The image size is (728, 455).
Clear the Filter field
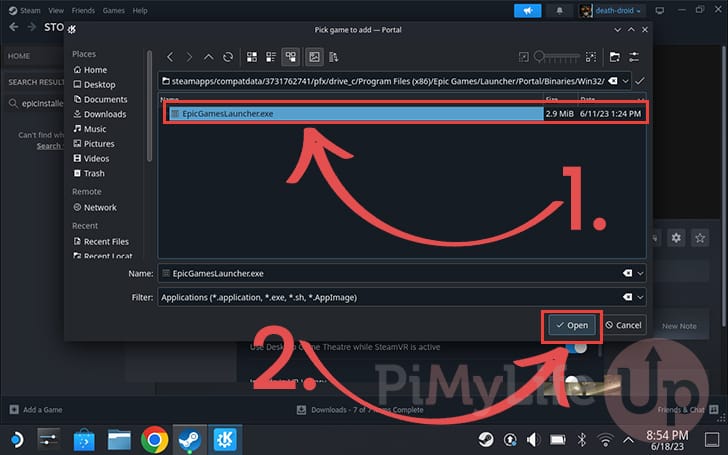tap(627, 297)
